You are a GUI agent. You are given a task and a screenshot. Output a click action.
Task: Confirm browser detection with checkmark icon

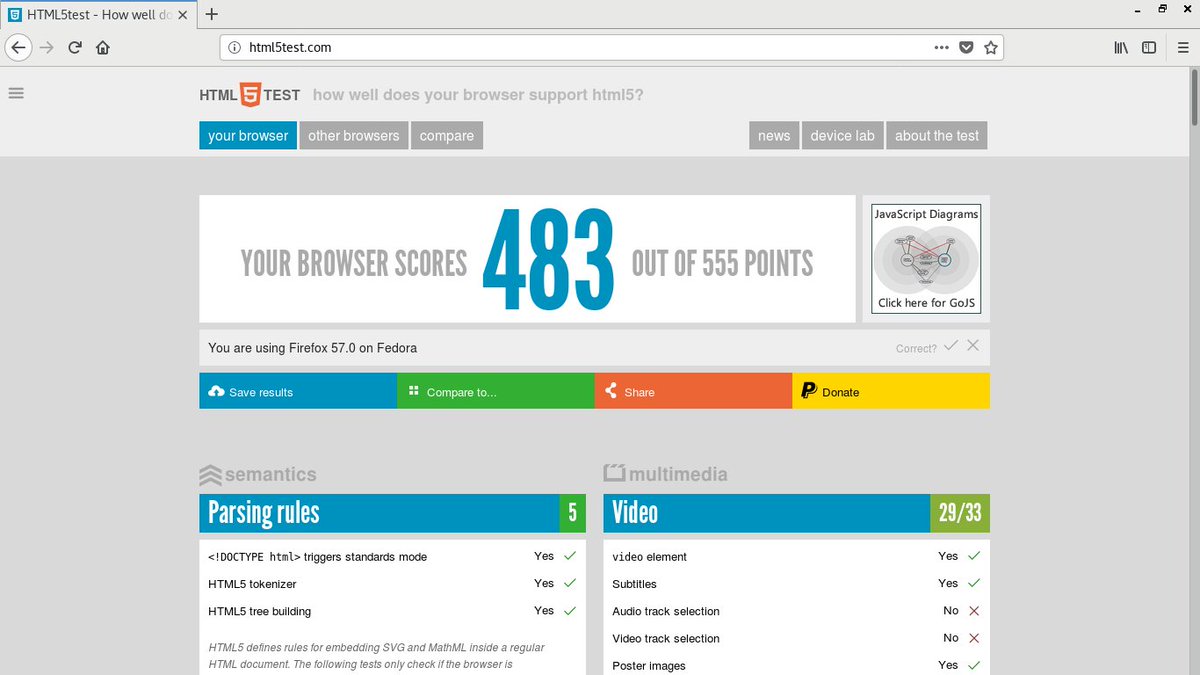pyautogui.click(x=951, y=346)
